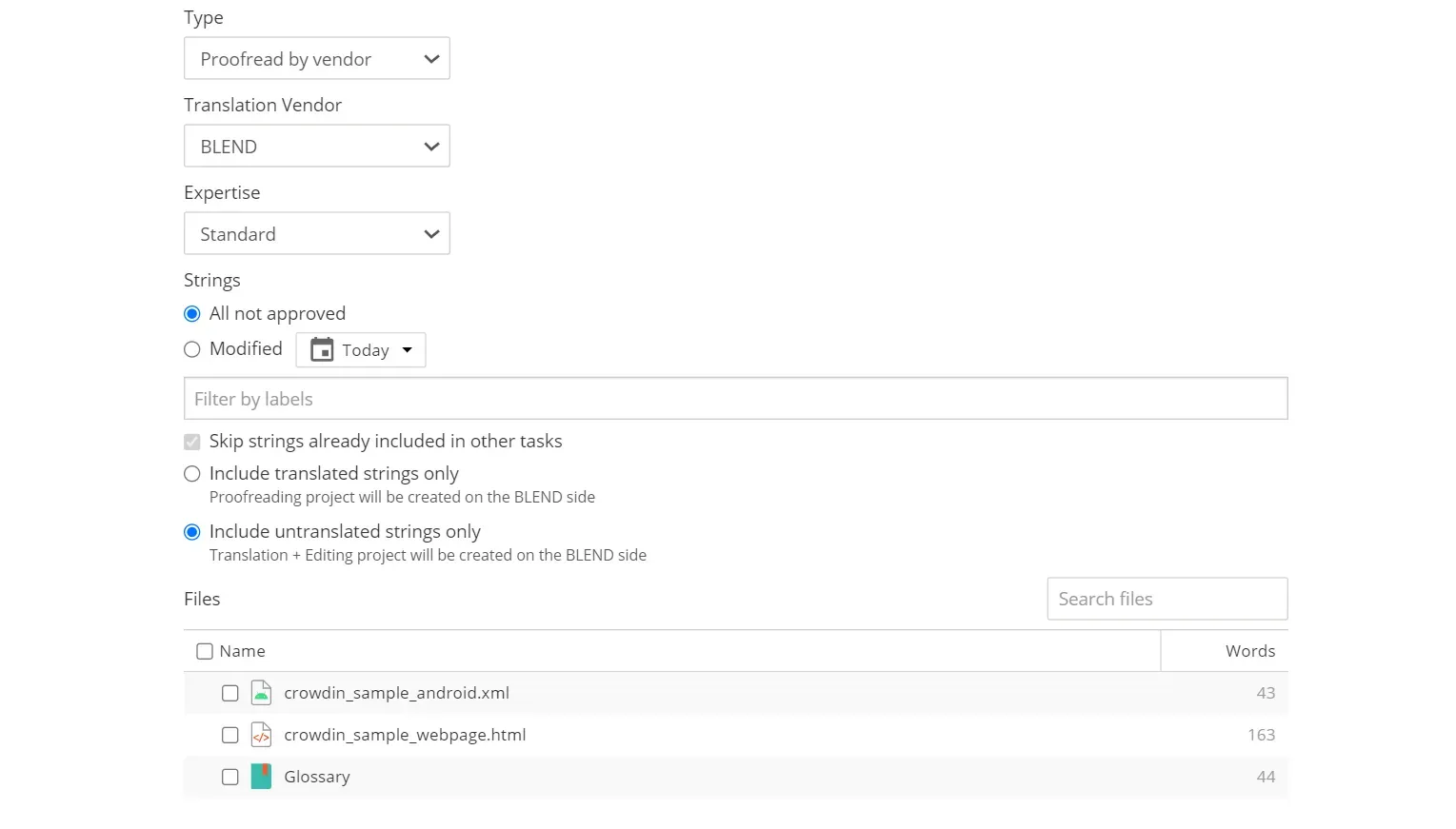Sort files by the Words column
The image size is (1456, 829).
[x=1249, y=650]
